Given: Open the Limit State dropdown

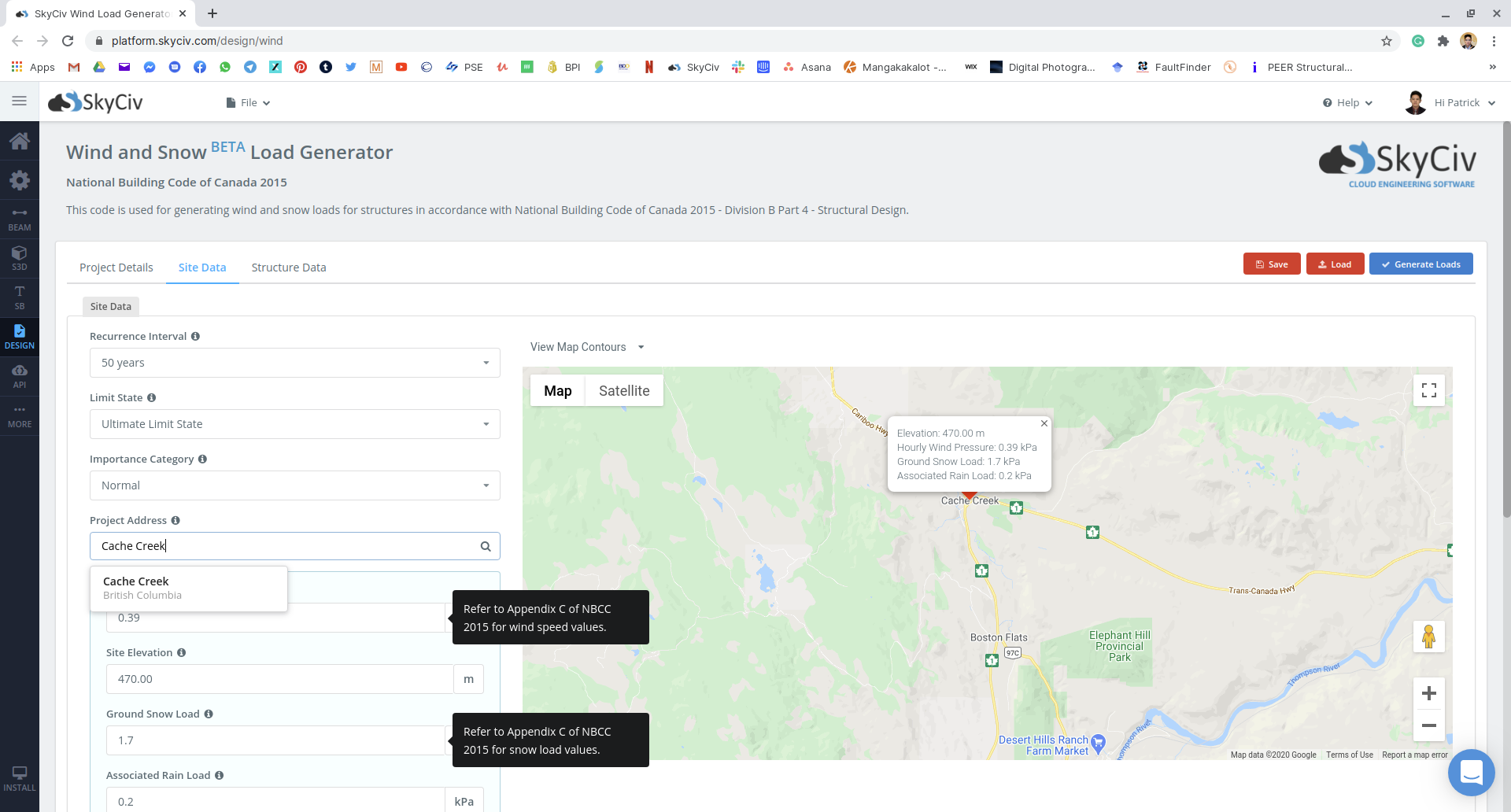Looking at the screenshot, I should tap(294, 424).
